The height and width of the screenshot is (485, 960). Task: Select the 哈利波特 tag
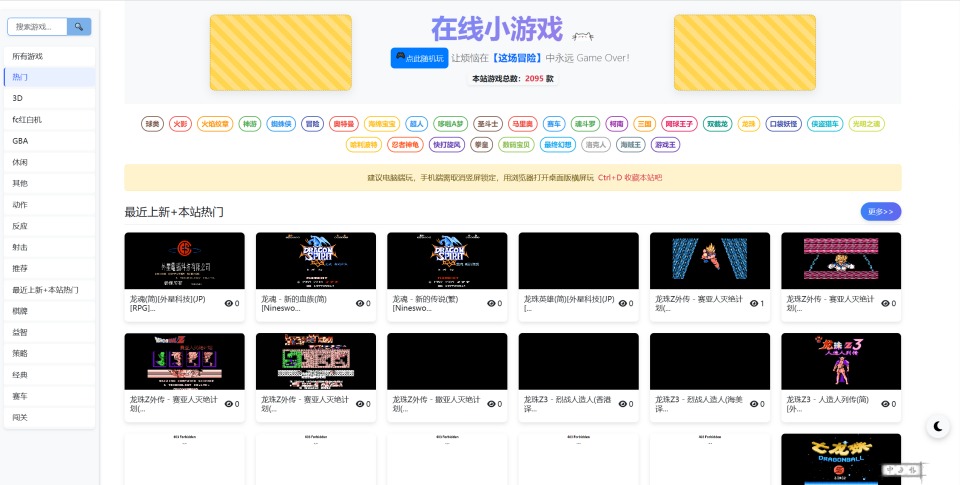(x=364, y=145)
